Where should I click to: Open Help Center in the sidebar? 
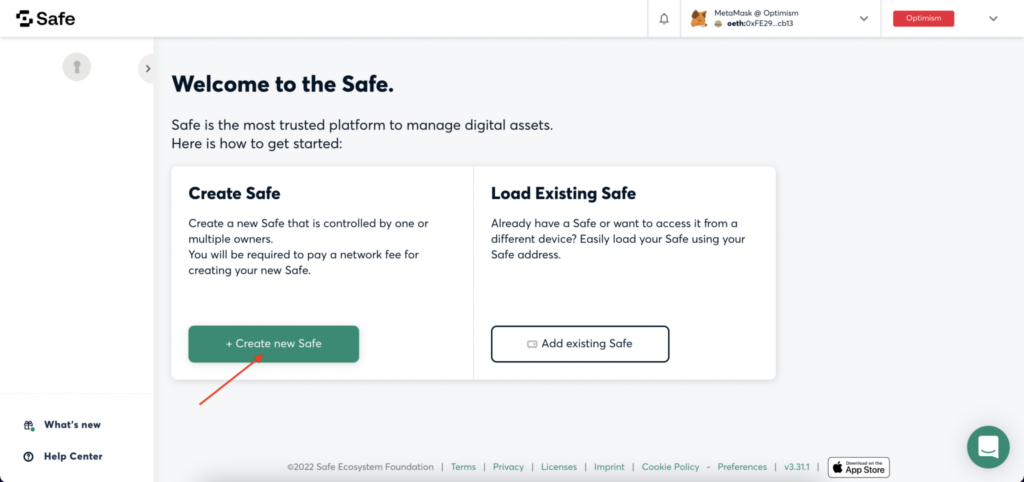pyautogui.click(x=73, y=457)
